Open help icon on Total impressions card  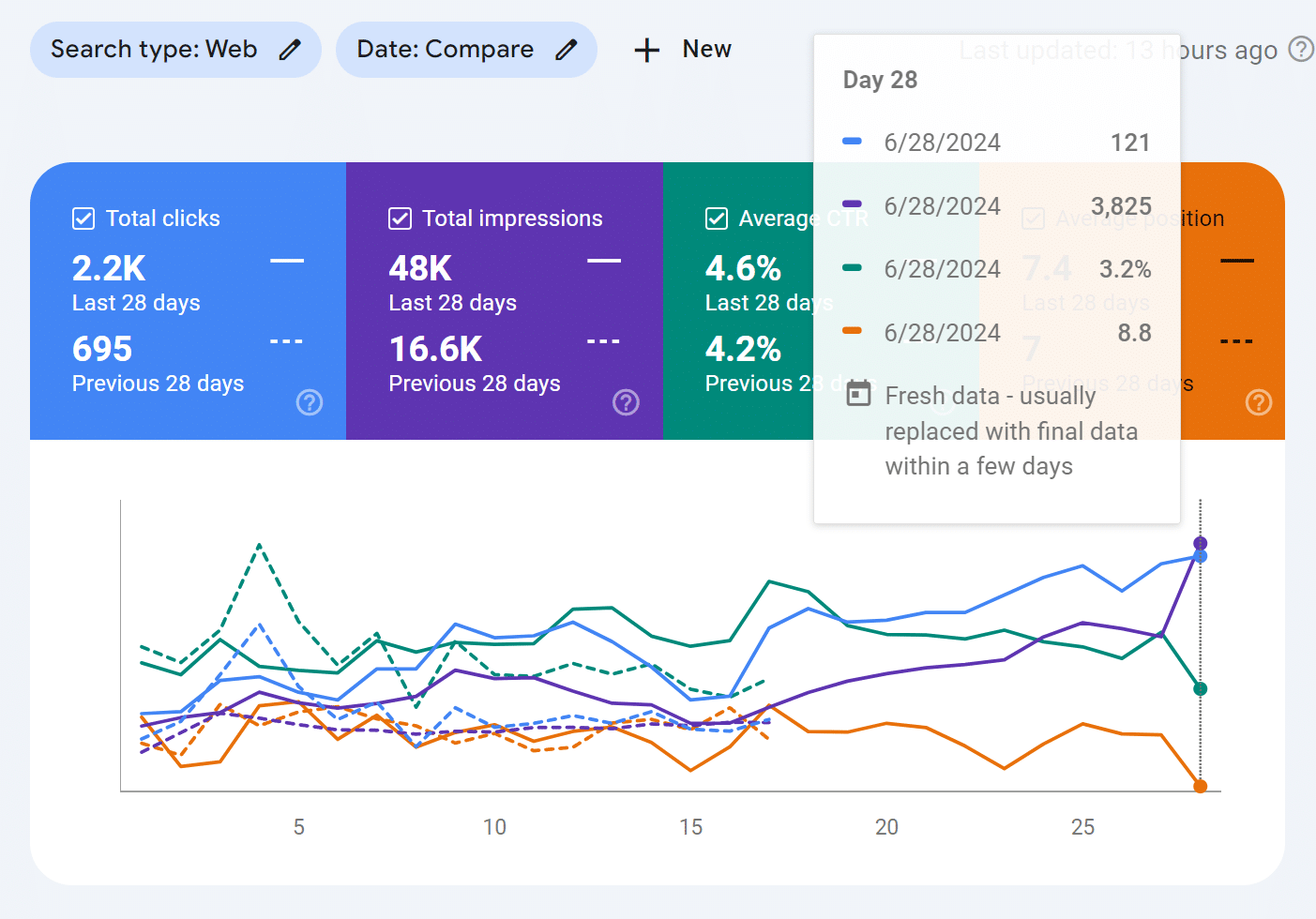(x=626, y=402)
